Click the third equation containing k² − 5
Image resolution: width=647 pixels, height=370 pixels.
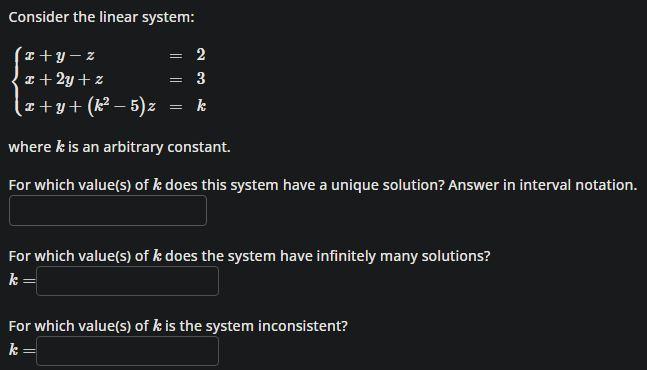90,106
